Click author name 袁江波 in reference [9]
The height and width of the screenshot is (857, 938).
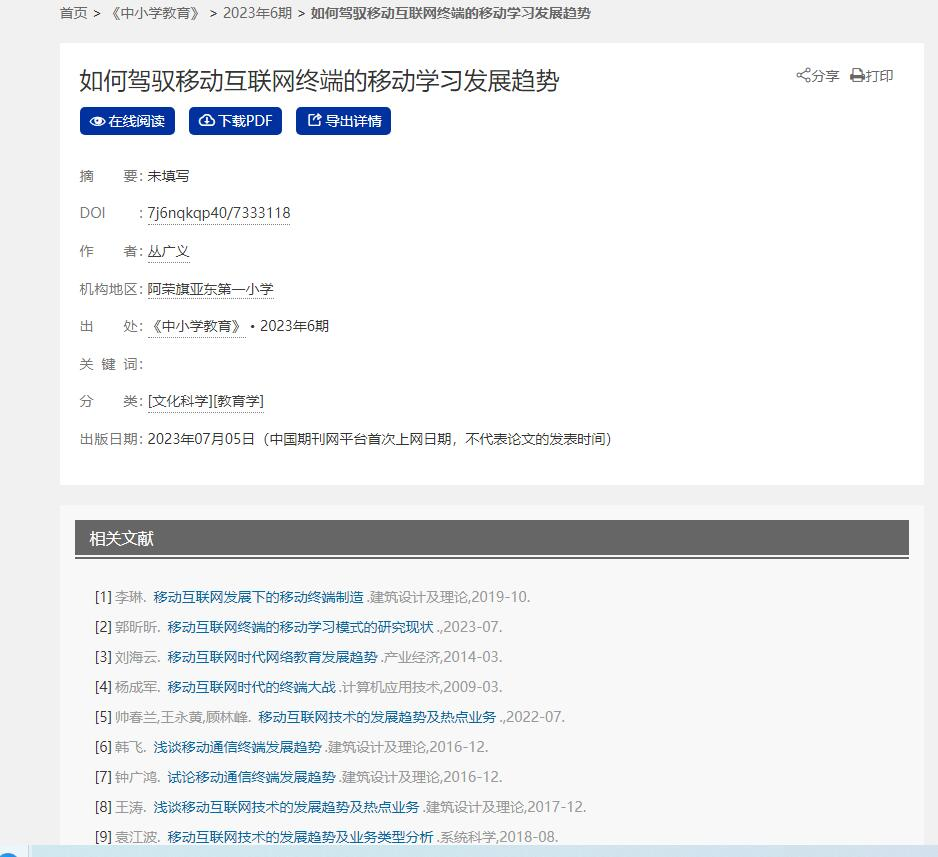(136, 837)
